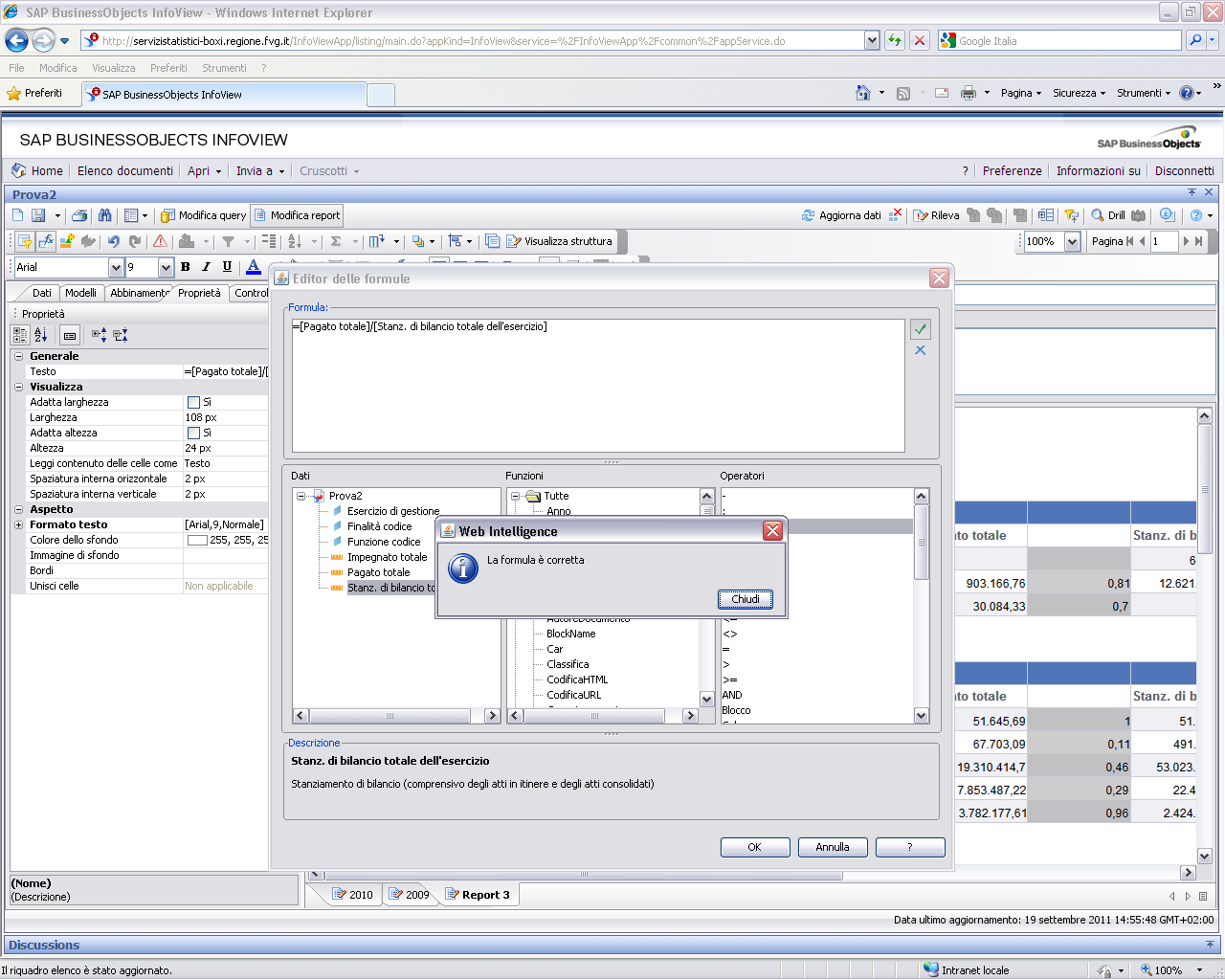Open the browser Strumenti menu

[x=224, y=68]
